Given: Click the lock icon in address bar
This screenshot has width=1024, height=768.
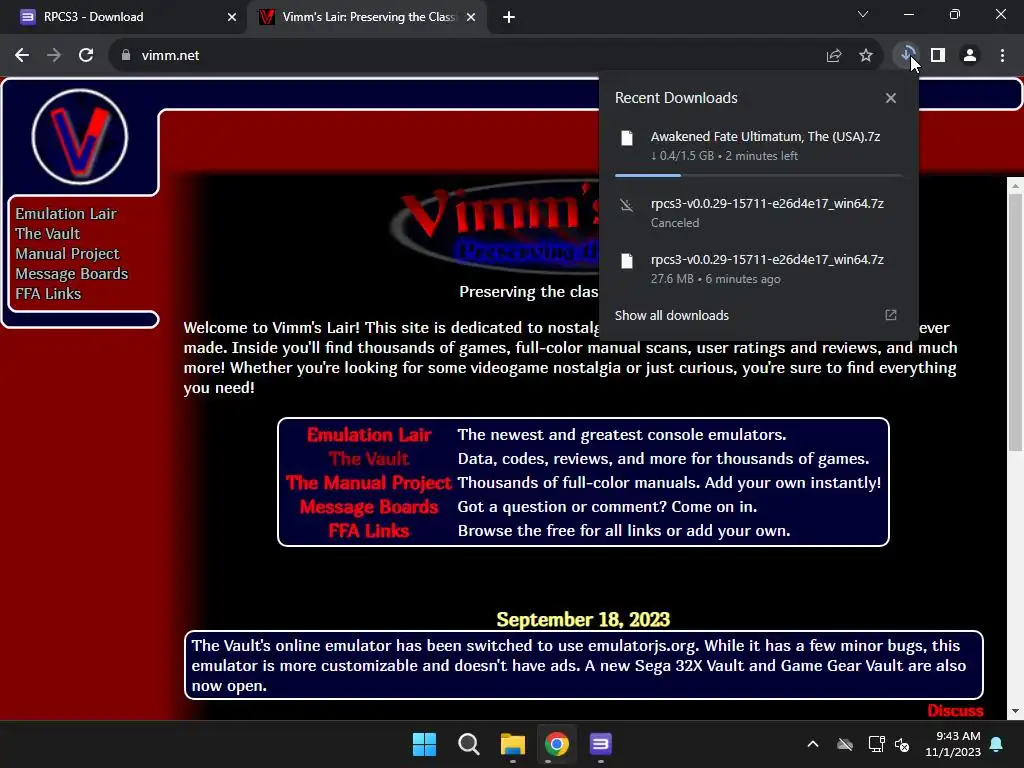Looking at the screenshot, I should coord(126,56).
